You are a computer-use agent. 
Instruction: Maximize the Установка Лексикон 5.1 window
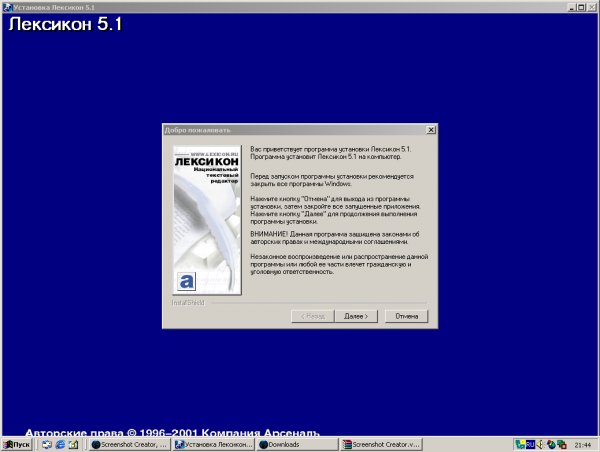[581, 6]
